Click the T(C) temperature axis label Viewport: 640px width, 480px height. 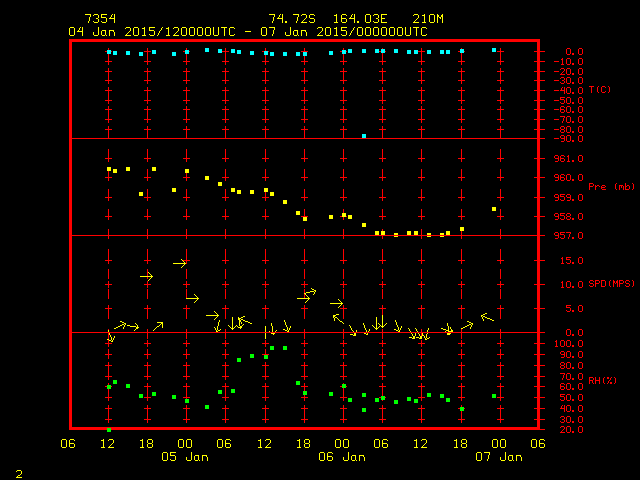[600, 90]
